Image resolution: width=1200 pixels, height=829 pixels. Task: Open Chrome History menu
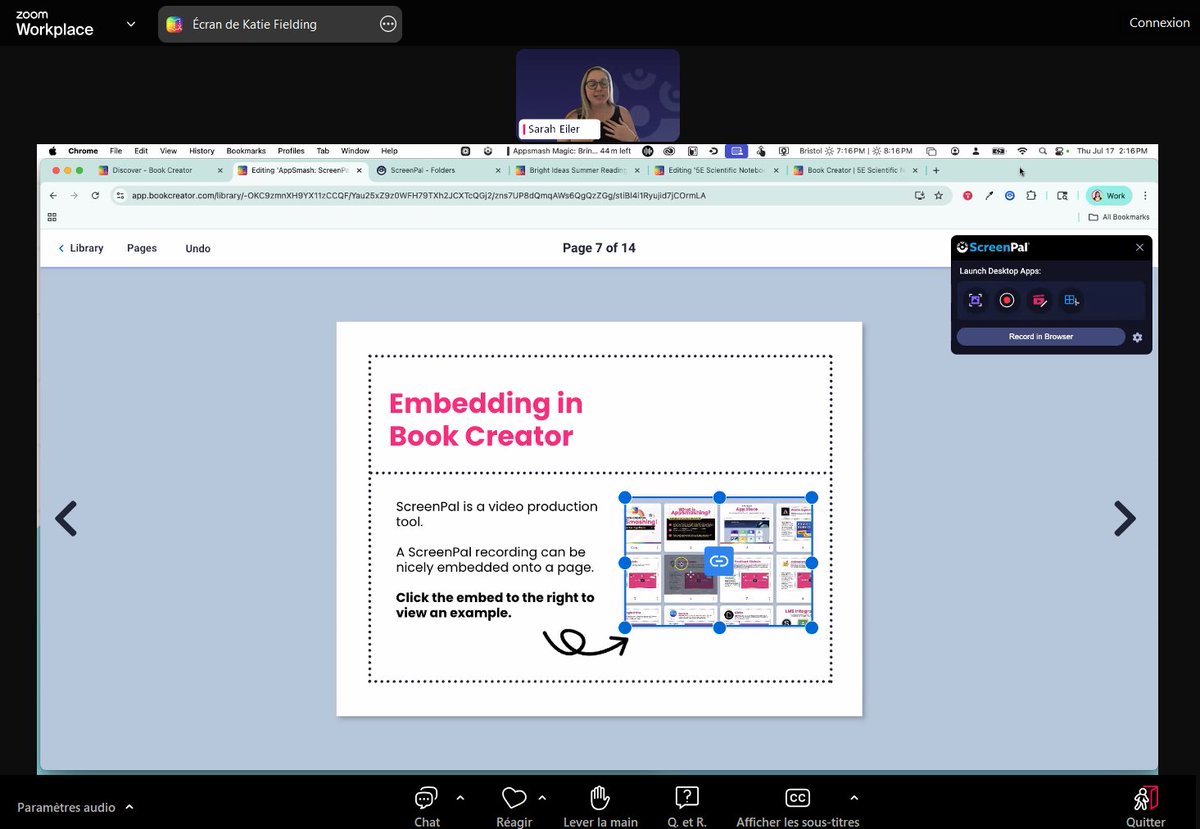(202, 151)
